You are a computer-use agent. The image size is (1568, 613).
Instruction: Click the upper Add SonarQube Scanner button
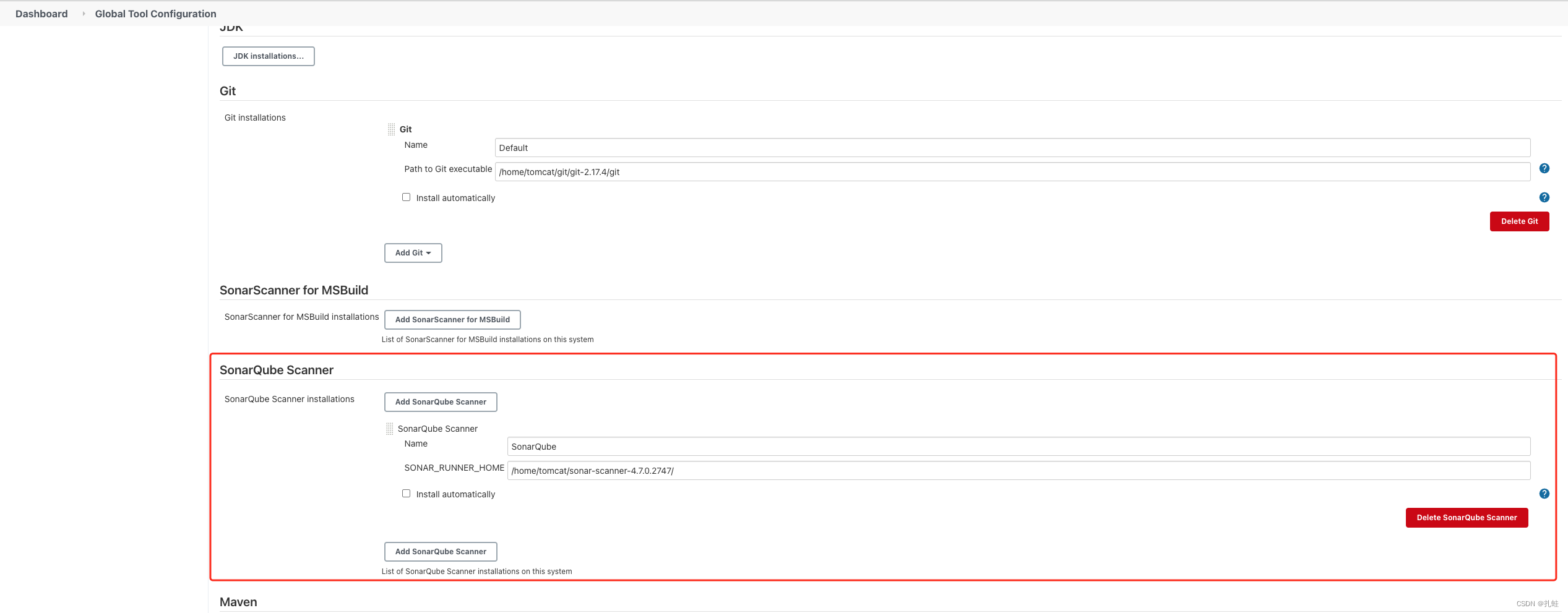point(441,402)
